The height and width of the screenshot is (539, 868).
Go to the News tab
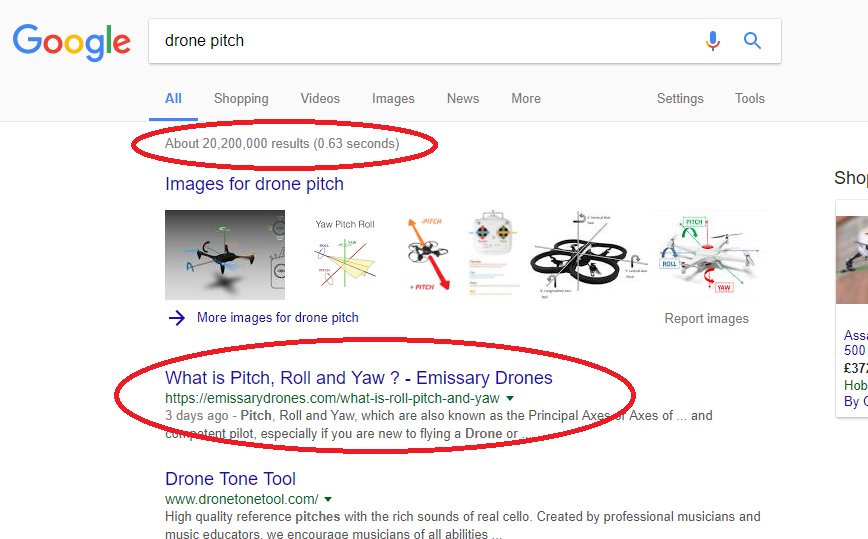463,99
